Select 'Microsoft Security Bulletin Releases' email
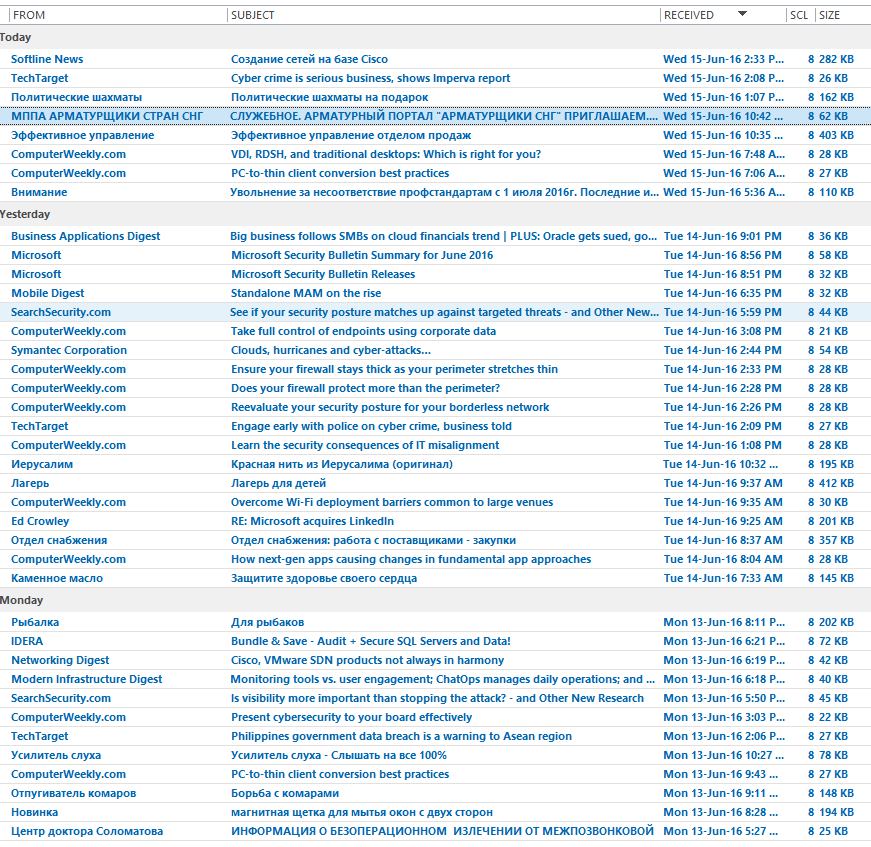This screenshot has height=847, width=871. coord(436,274)
